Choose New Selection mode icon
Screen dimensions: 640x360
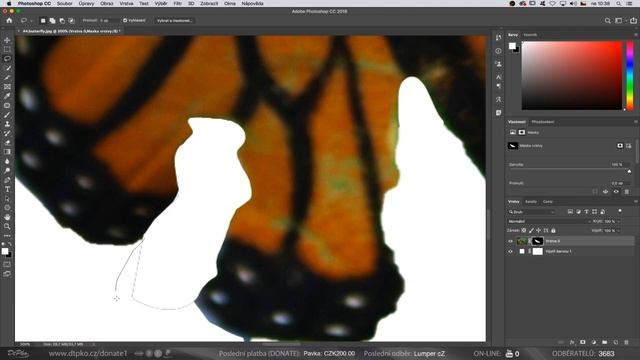pyautogui.click(x=43, y=20)
